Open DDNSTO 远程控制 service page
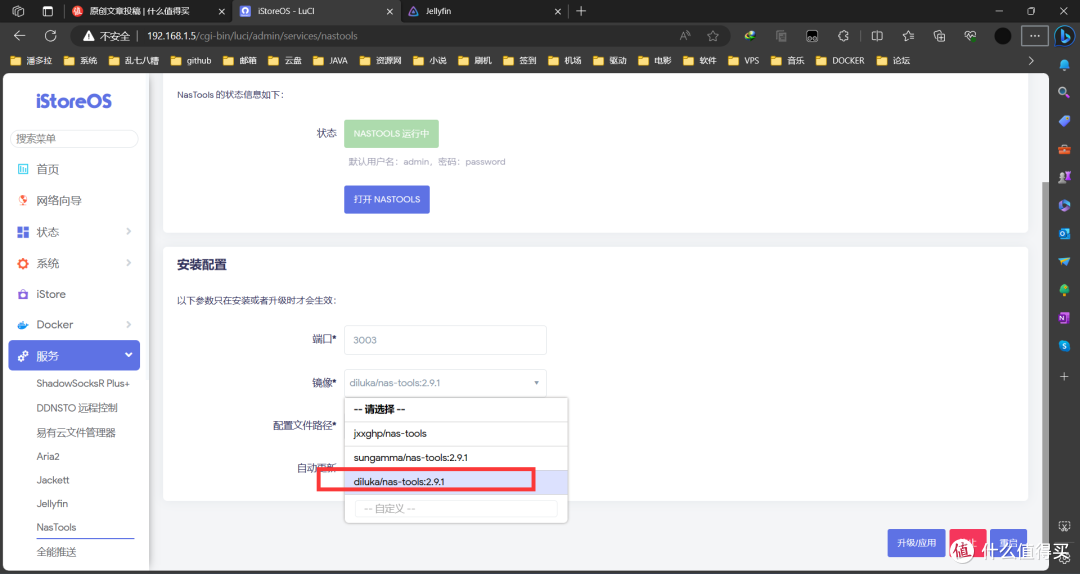Image resolution: width=1080 pixels, height=574 pixels. coord(76,408)
